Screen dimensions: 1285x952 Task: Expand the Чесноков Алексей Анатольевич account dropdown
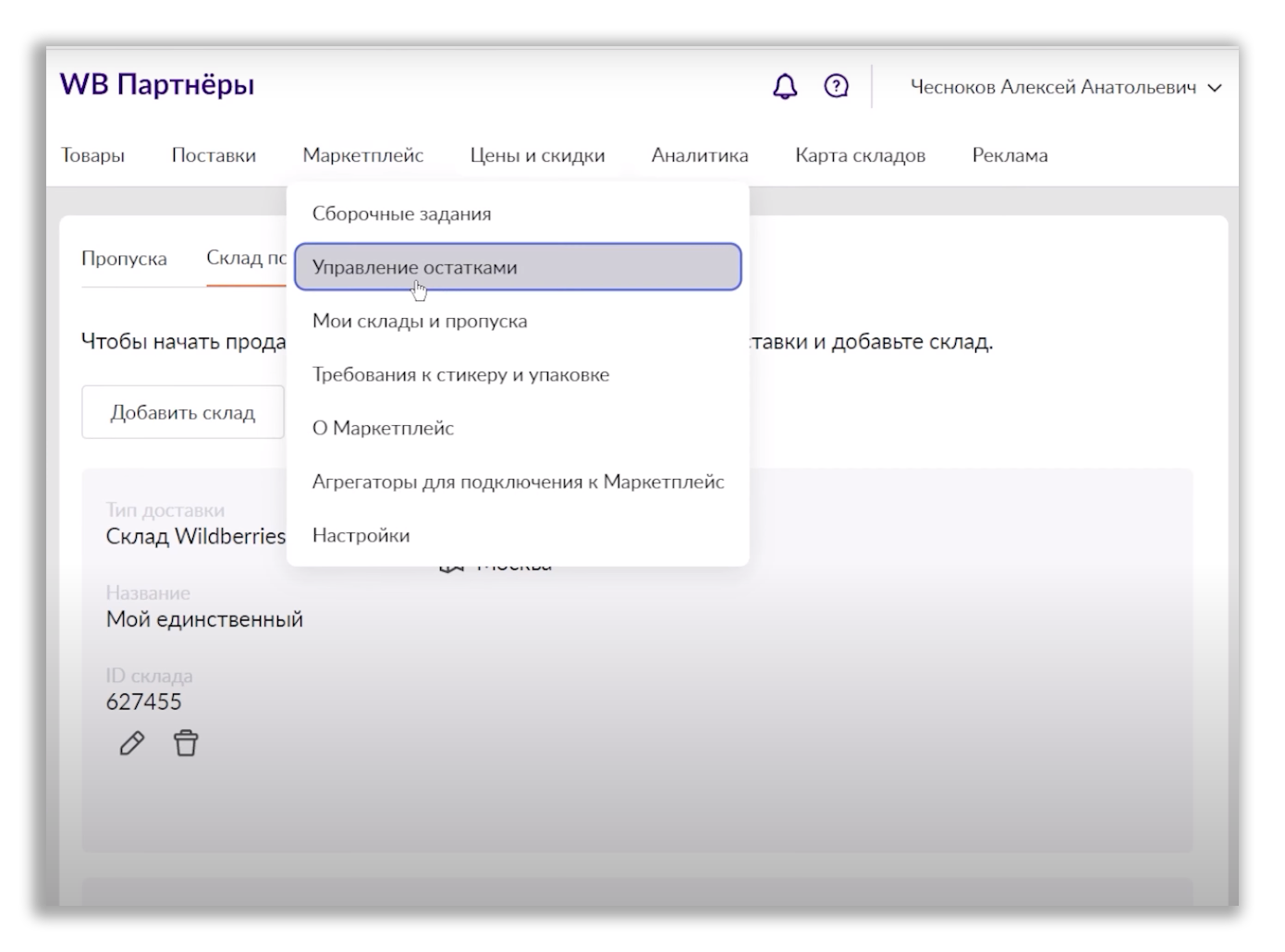tap(1066, 88)
